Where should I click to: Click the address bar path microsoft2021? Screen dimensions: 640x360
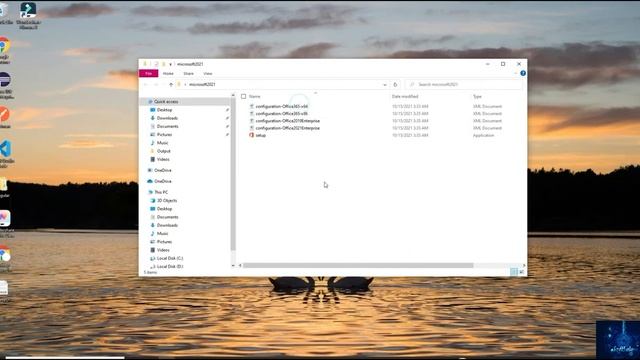coord(202,84)
